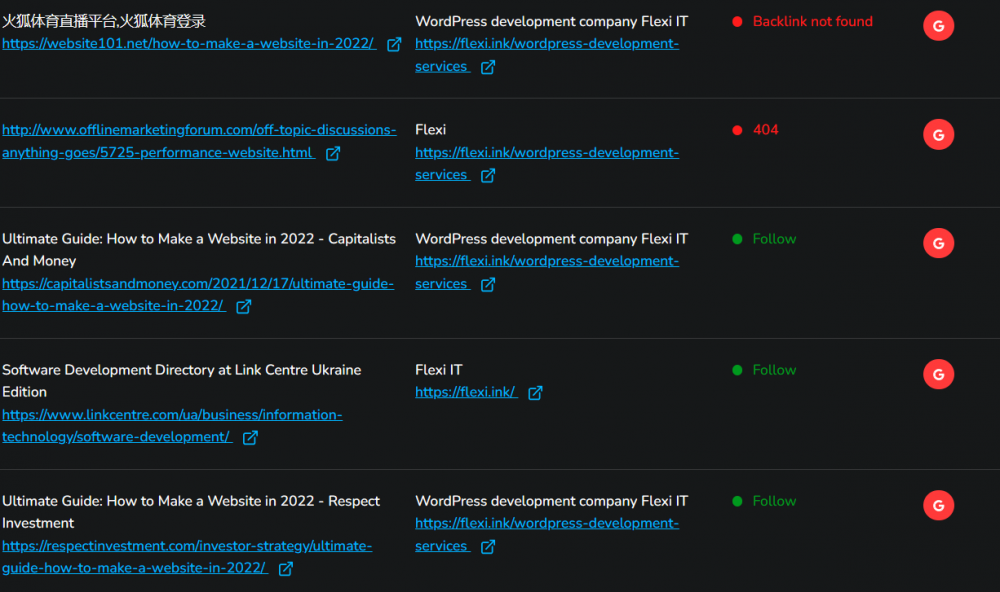This screenshot has height=592, width=1000.
Task: Open flexi.ink wordpress-development link in website101 row
Action: tap(547, 56)
